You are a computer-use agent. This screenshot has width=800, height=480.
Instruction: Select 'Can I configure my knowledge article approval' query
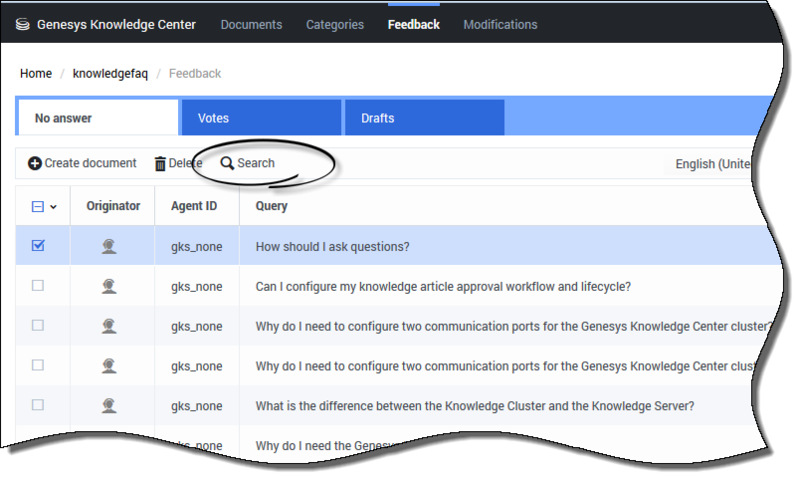coord(443,287)
